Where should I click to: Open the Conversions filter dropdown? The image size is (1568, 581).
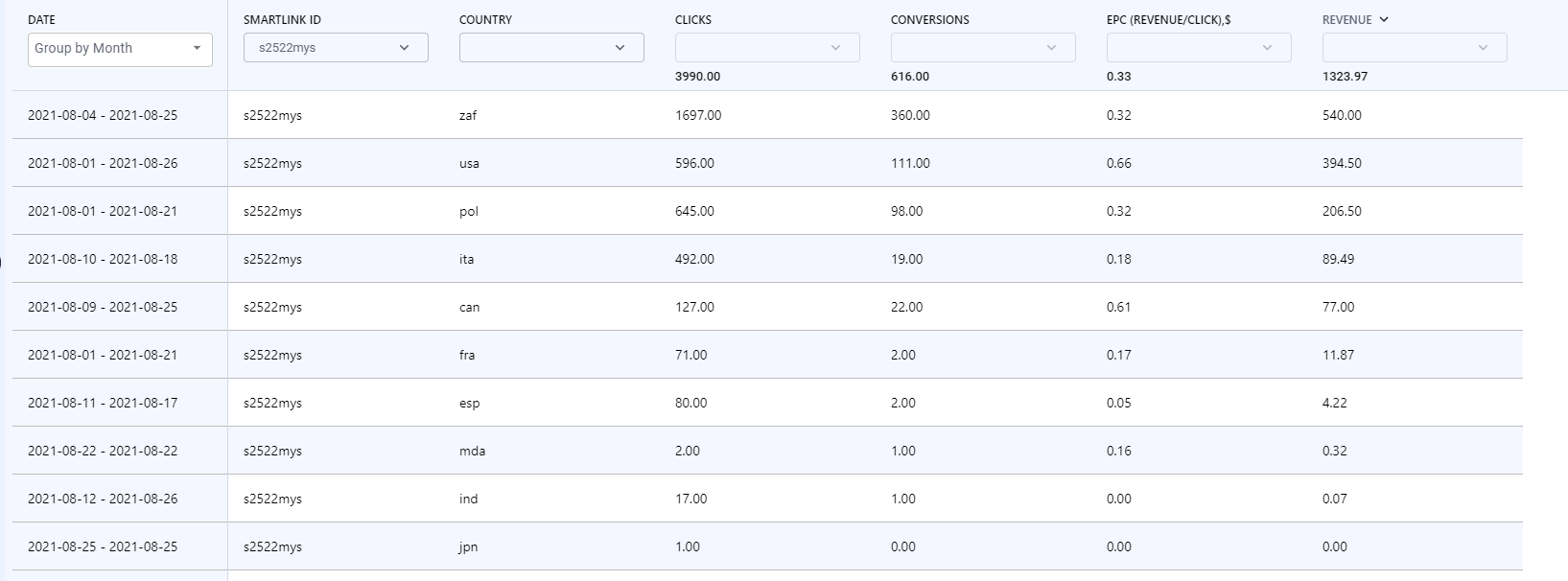point(983,48)
